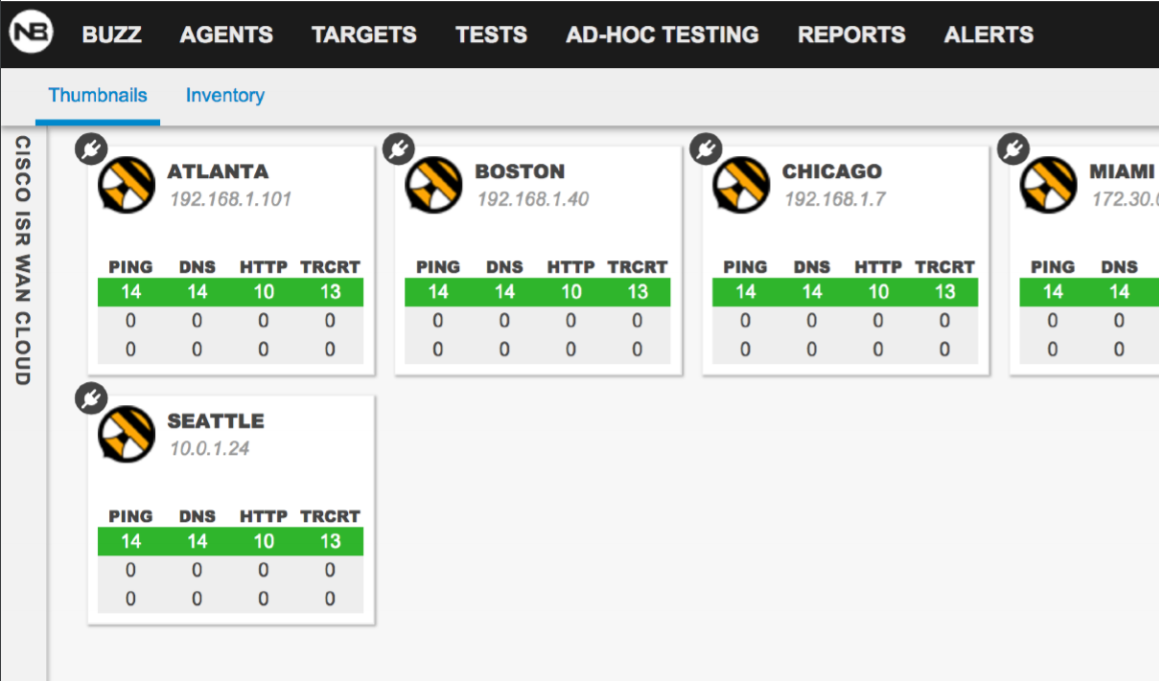Open the BUZZ menu

pyautogui.click(x=112, y=35)
